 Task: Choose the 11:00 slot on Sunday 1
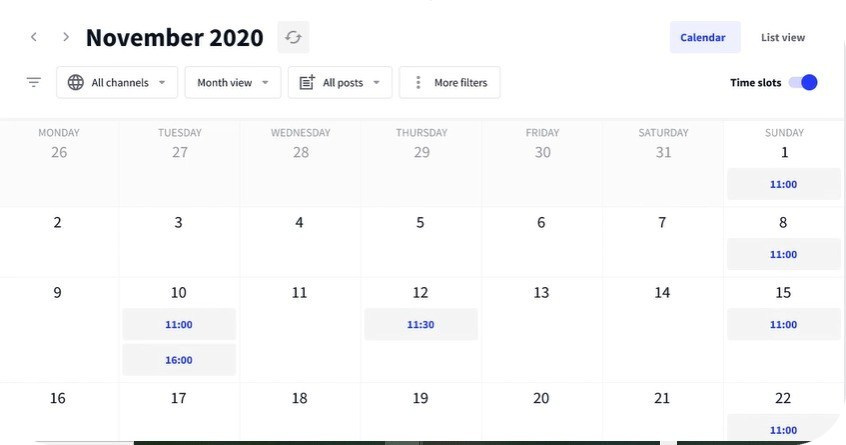[x=783, y=184]
